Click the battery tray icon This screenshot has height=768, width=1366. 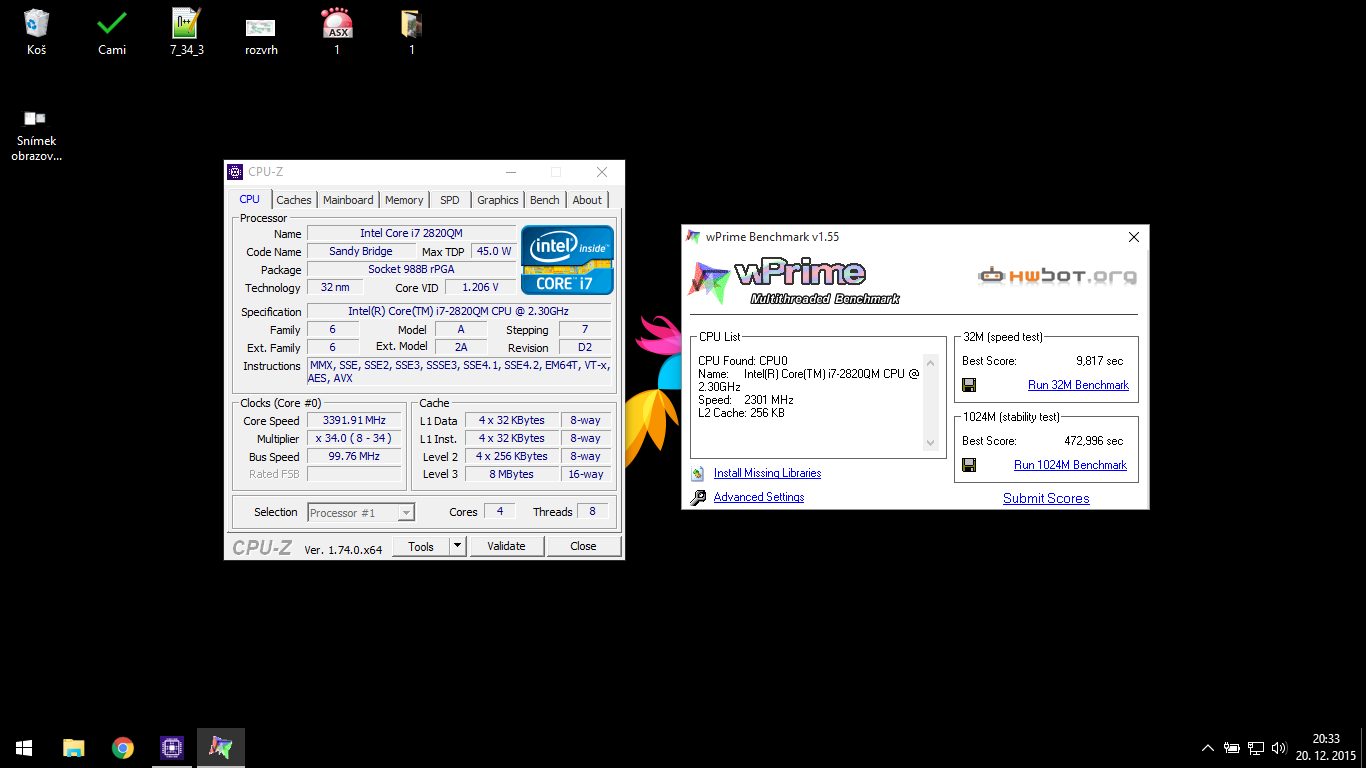[x=1232, y=748]
